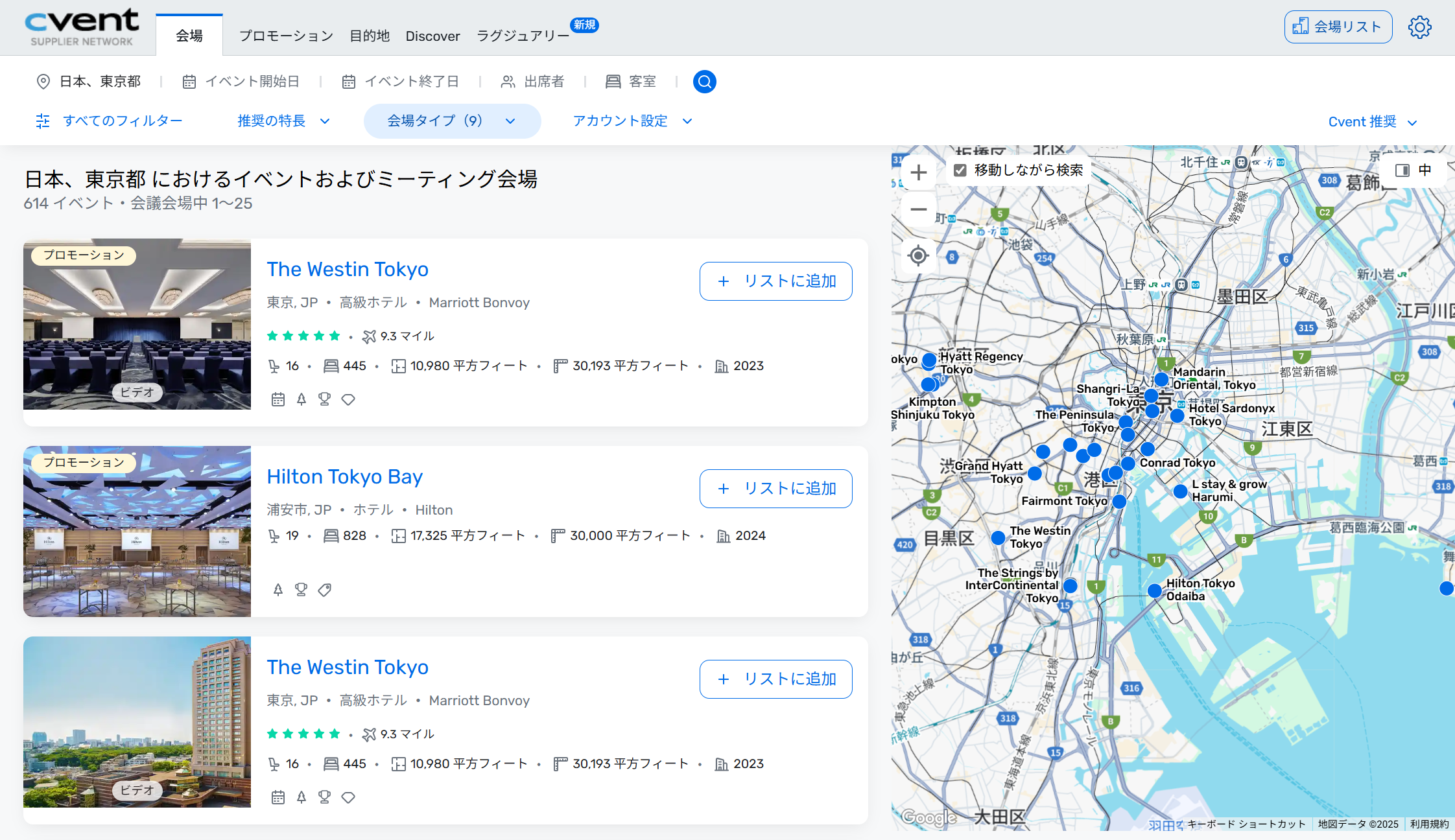This screenshot has width=1455, height=840.
Task: Open Hilton Tokyo Bay venue link
Action: [x=345, y=477]
